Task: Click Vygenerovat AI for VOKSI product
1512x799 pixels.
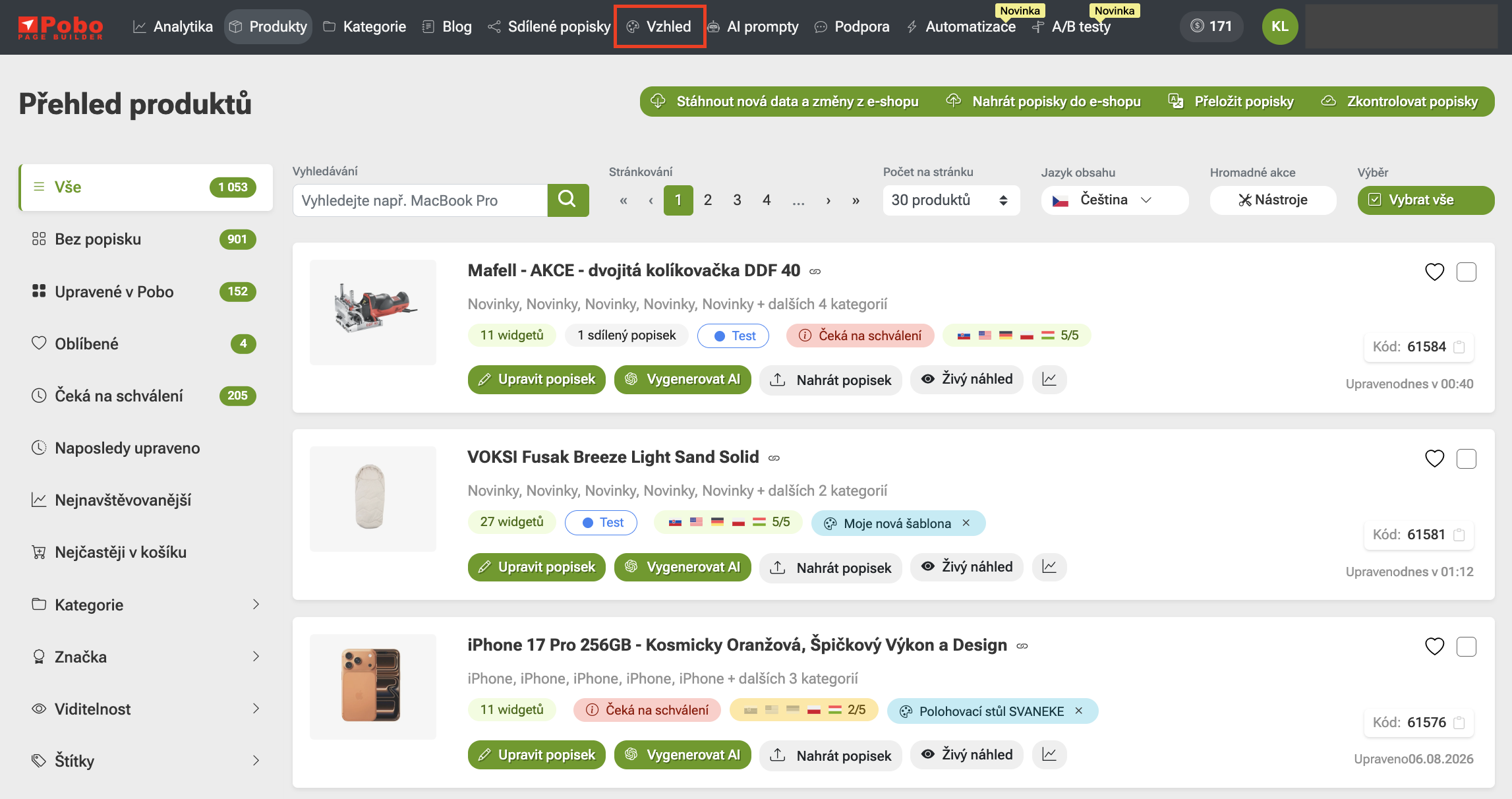Action: pos(683,567)
